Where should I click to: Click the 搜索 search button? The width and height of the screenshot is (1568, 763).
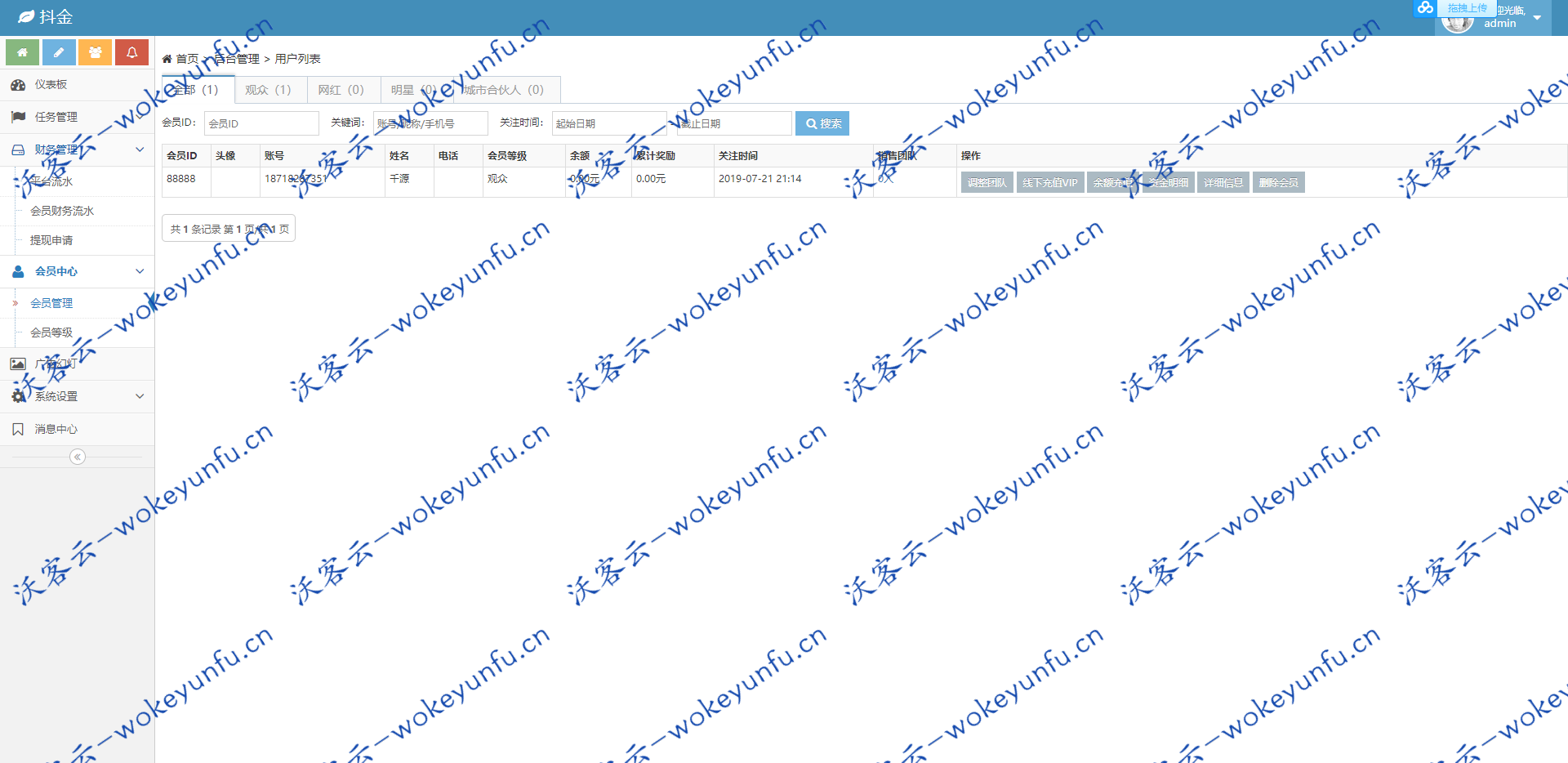pyautogui.click(x=822, y=123)
